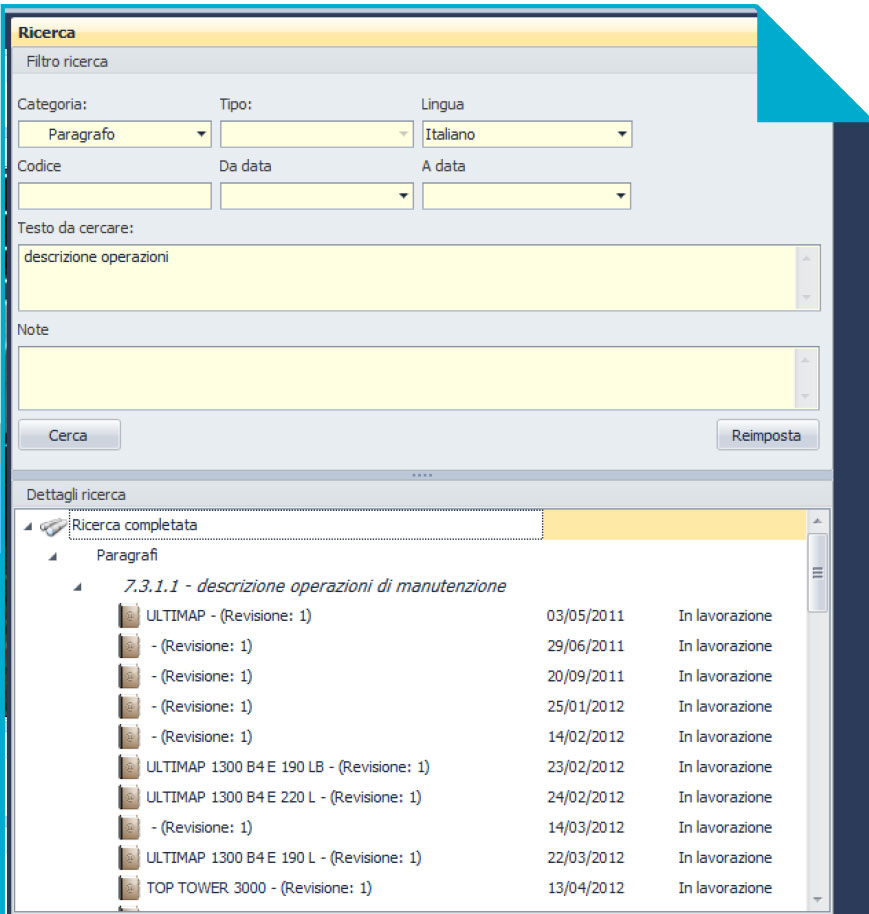Collapse the Ricerca completata tree node

point(27,526)
